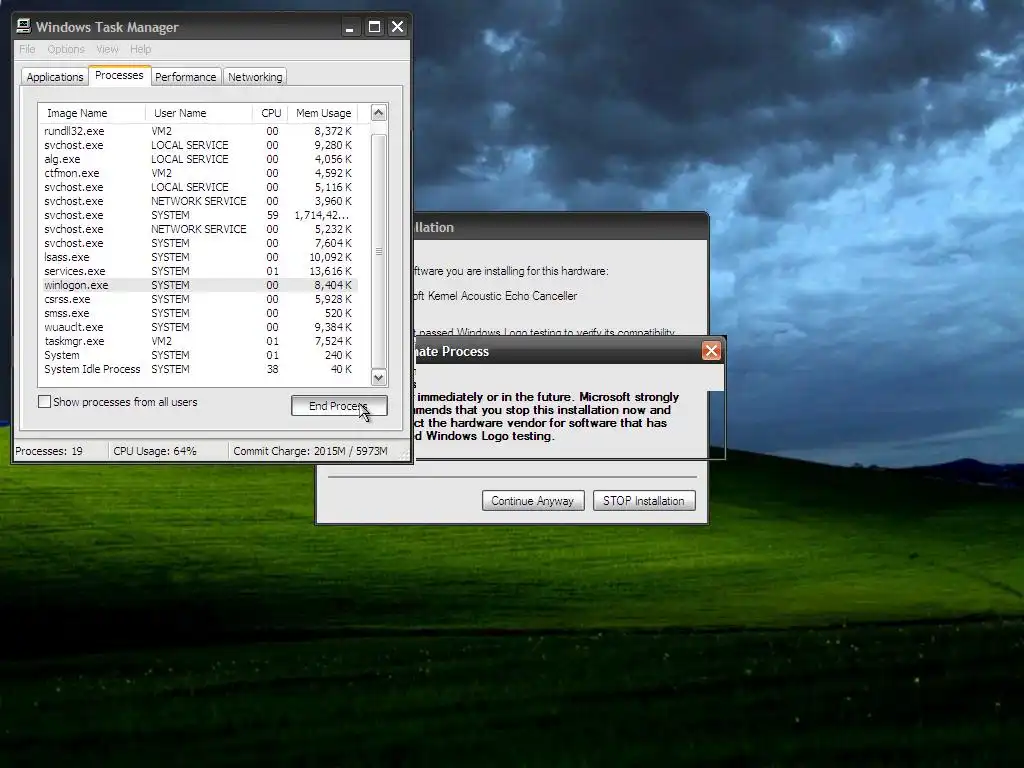The width and height of the screenshot is (1024, 768).
Task: Select the ctfmon.exe process
Action: pos(199,173)
